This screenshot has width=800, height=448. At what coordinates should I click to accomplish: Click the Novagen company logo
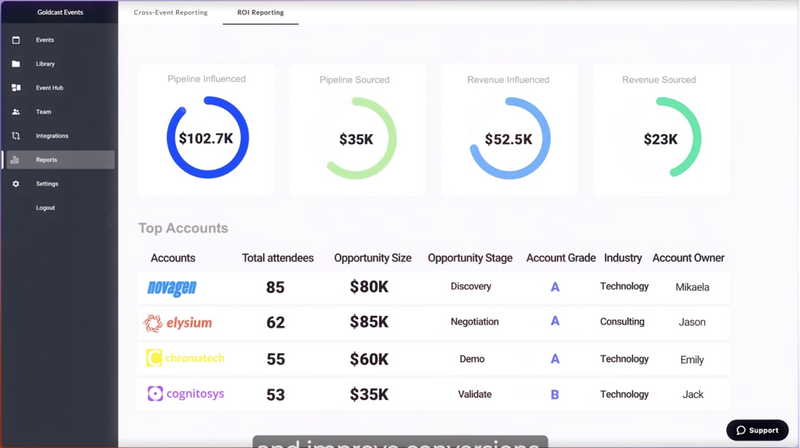click(172, 288)
